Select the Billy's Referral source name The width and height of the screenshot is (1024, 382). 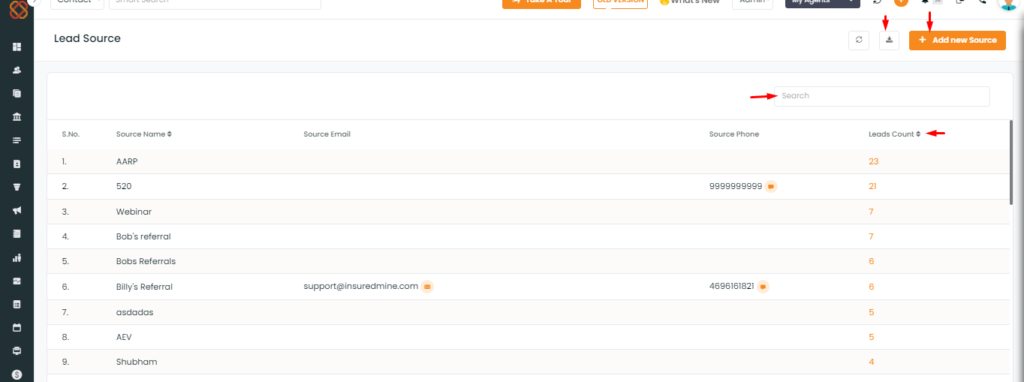tap(144, 287)
